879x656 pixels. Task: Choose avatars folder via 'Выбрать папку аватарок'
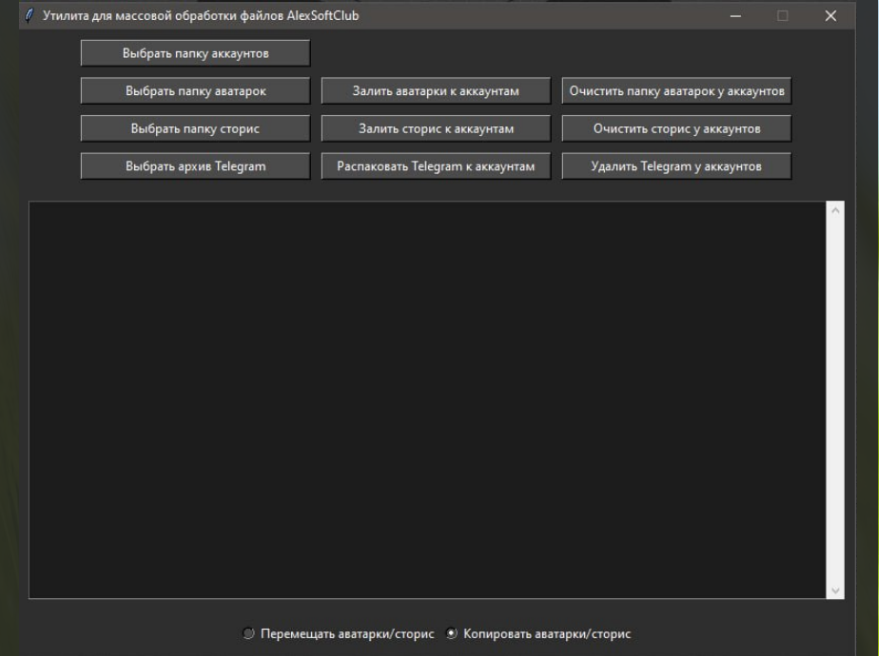point(195,91)
